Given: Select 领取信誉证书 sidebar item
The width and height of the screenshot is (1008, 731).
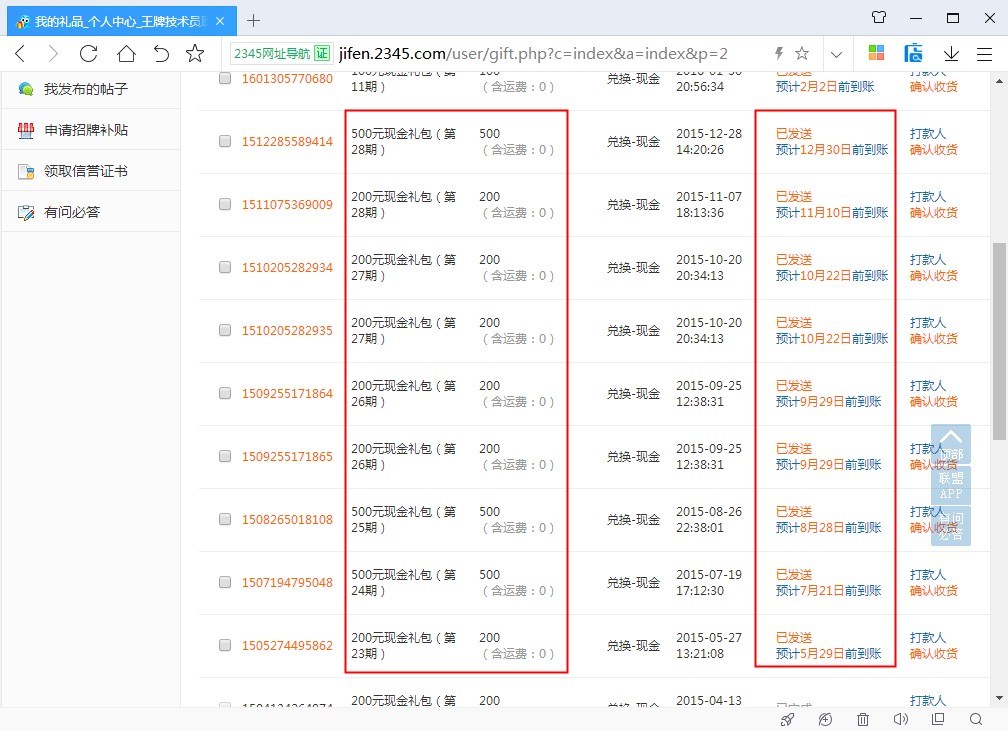Looking at the screenshot, I should (85, 171).
